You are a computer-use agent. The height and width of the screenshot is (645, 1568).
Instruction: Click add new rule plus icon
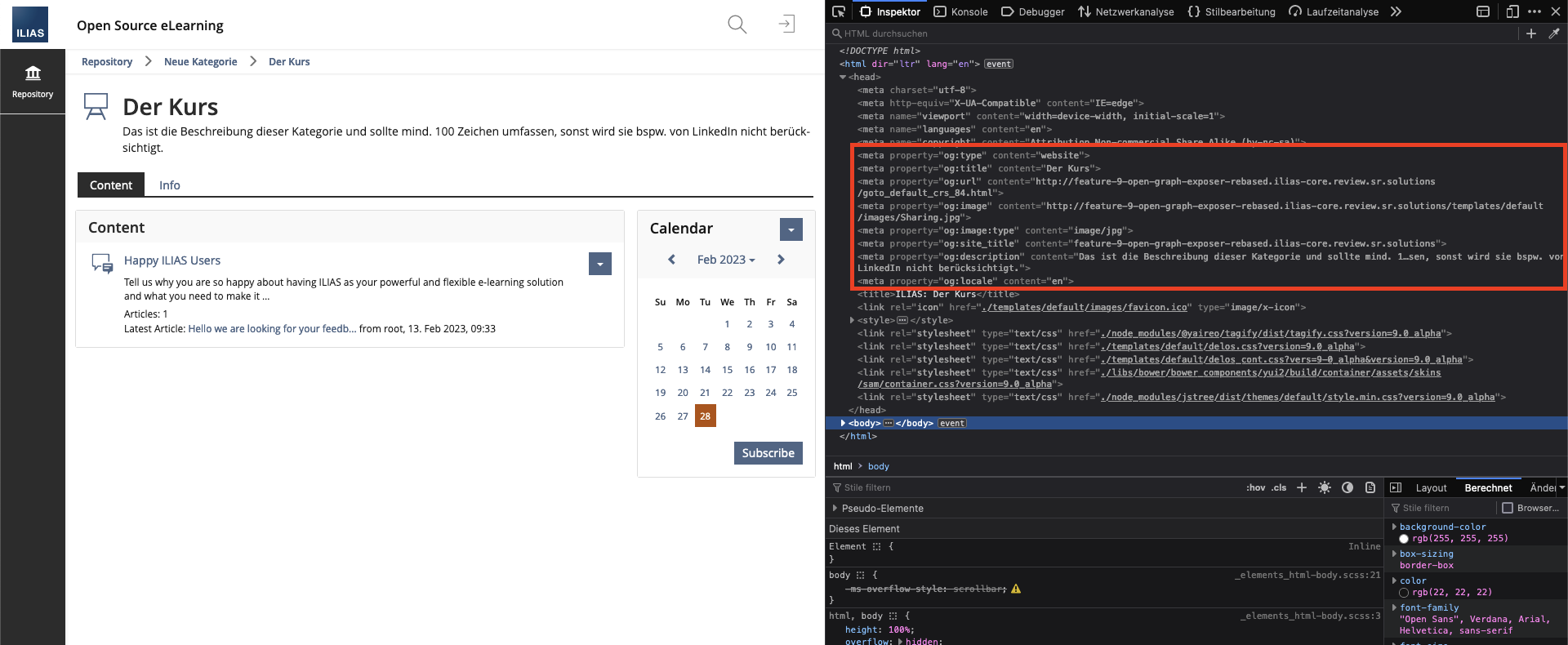(x=1302, y=487)
